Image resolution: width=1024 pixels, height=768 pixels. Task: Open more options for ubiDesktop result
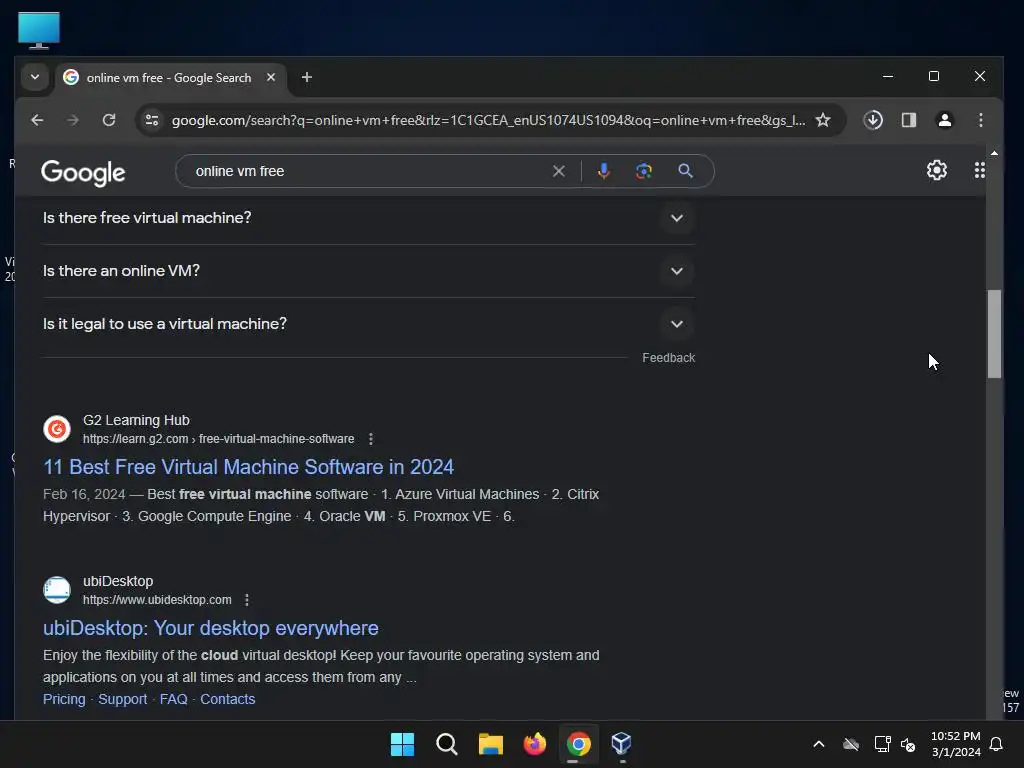click(x=247, y=600)
